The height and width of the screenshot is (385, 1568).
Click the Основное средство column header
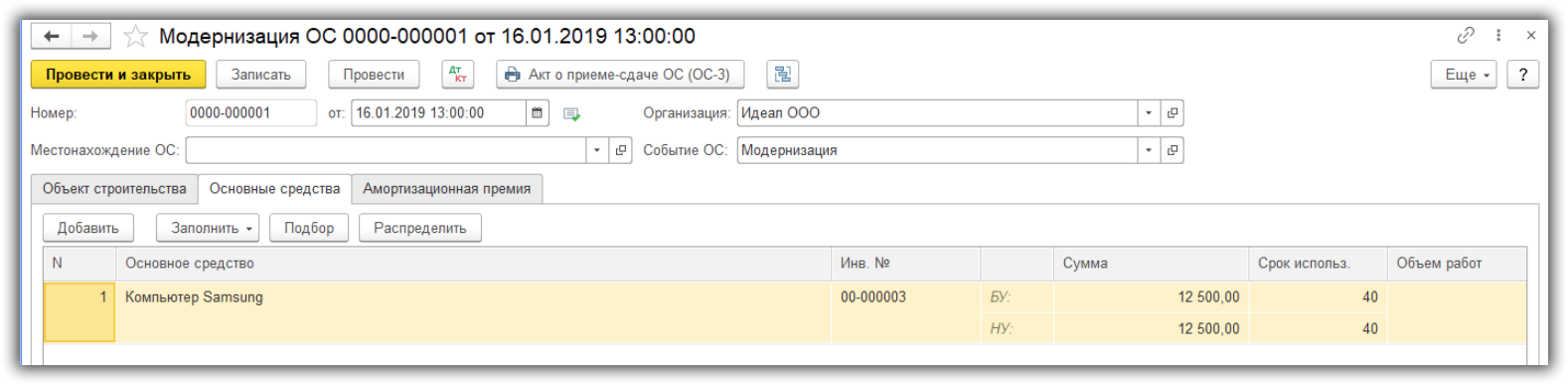(473, 264)
